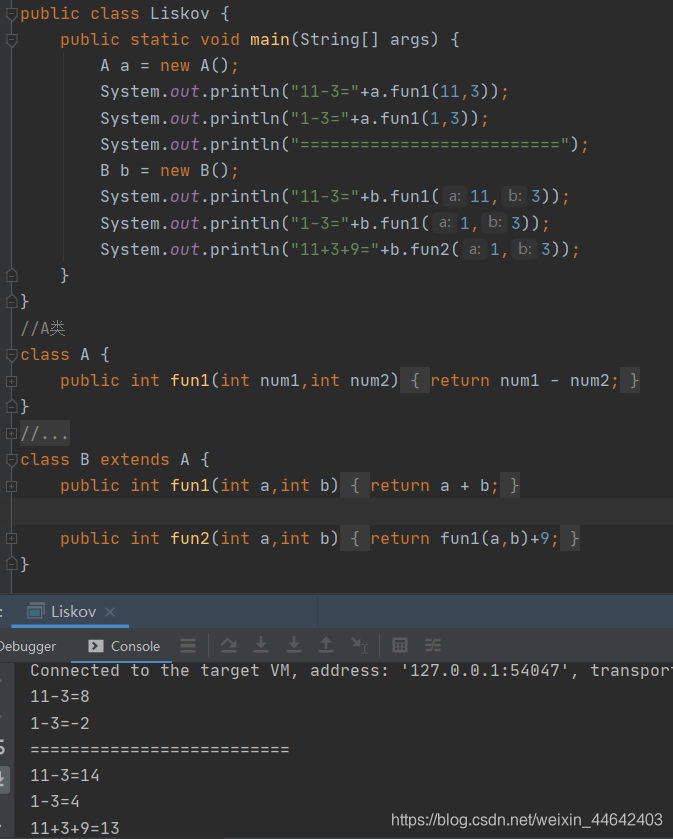Expand folded body 'return fun1(a,b)+9;'
The width and height of the screenshot is (673, 839).
[460, 538]
